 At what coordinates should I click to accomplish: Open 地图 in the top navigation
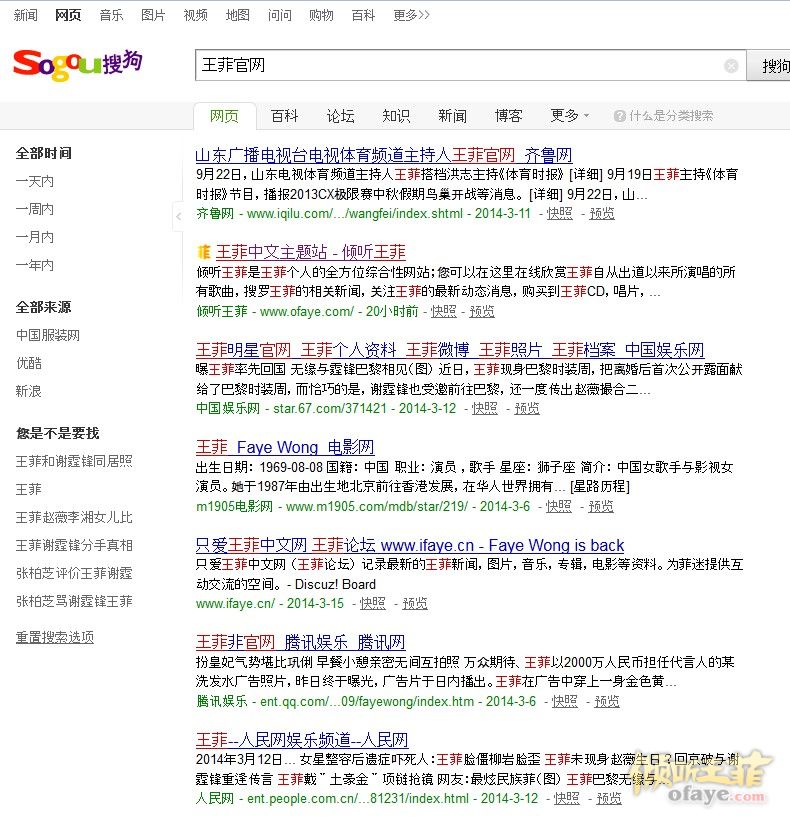(237, 15)
